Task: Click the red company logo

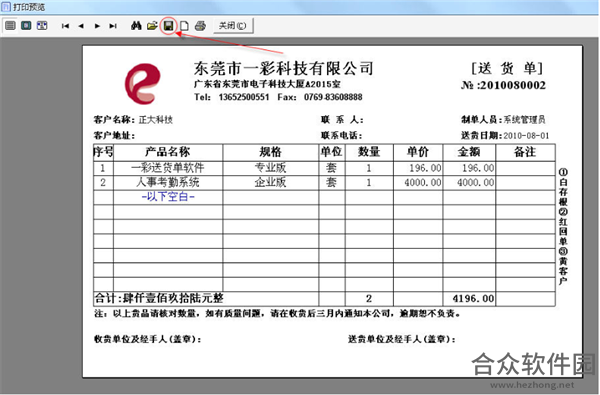Action: [x=142, y=83]
